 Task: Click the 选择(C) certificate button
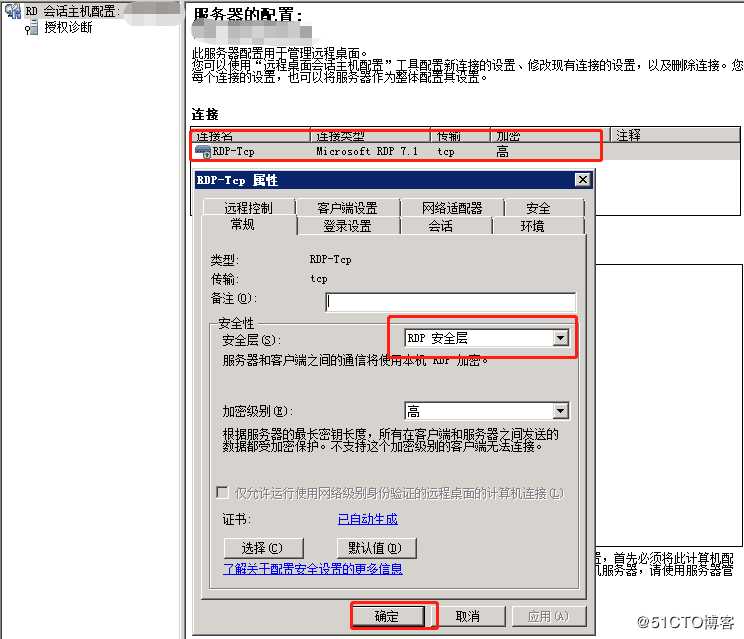pyautogui.click(x=263, y=548)
